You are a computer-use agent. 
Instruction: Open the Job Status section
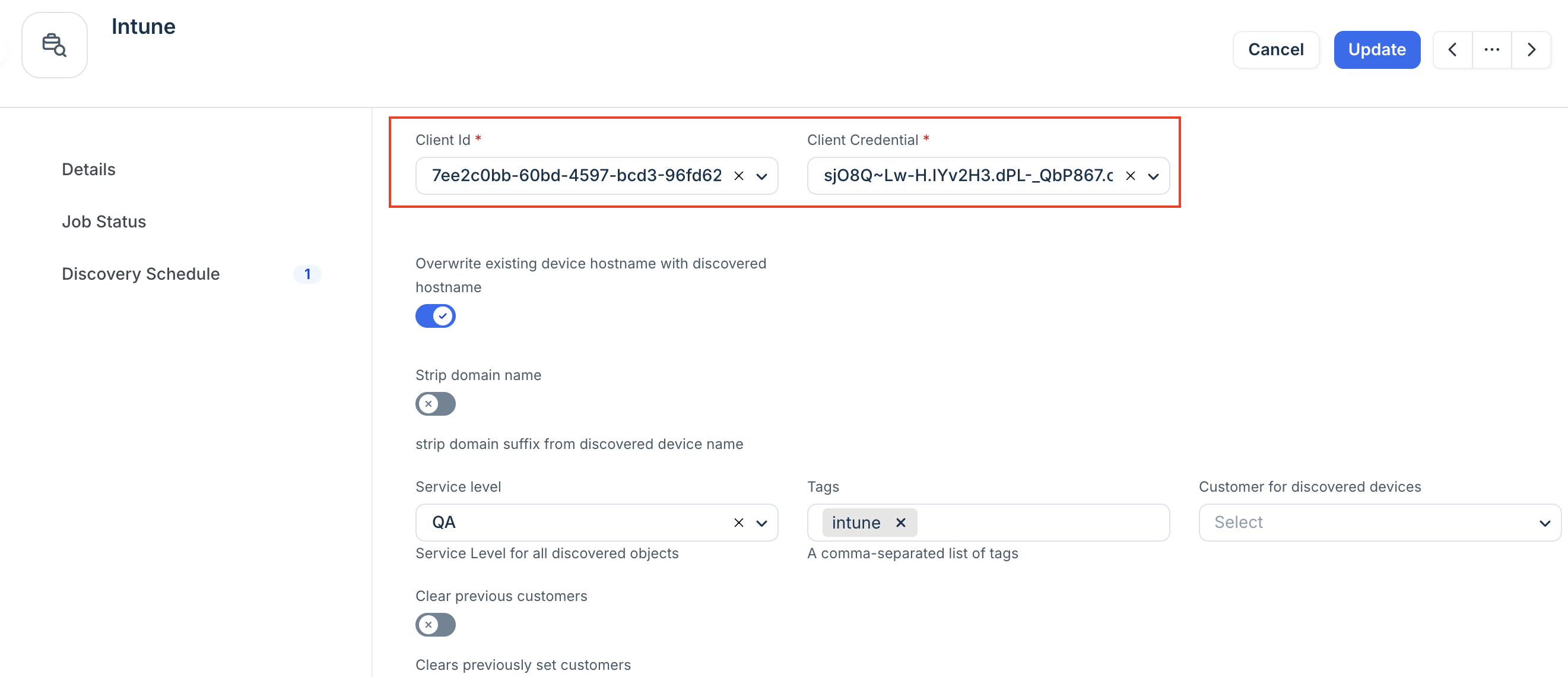pyautogui.click(x=104, y=222)
